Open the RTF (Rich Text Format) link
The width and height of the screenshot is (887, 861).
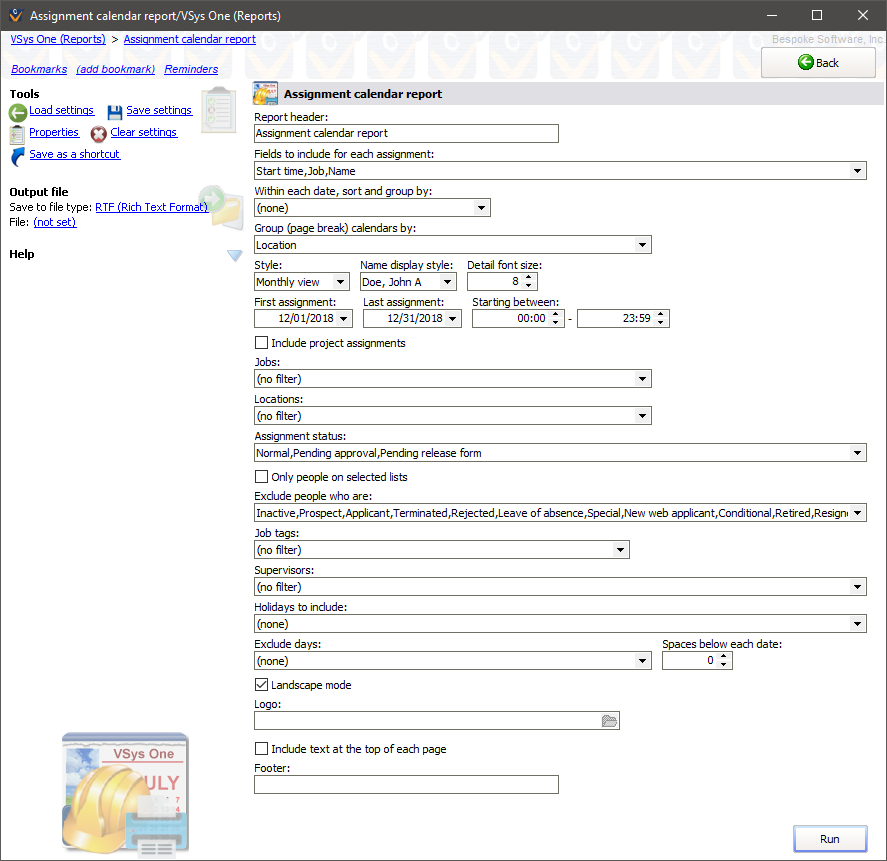(x=151, y=207)
